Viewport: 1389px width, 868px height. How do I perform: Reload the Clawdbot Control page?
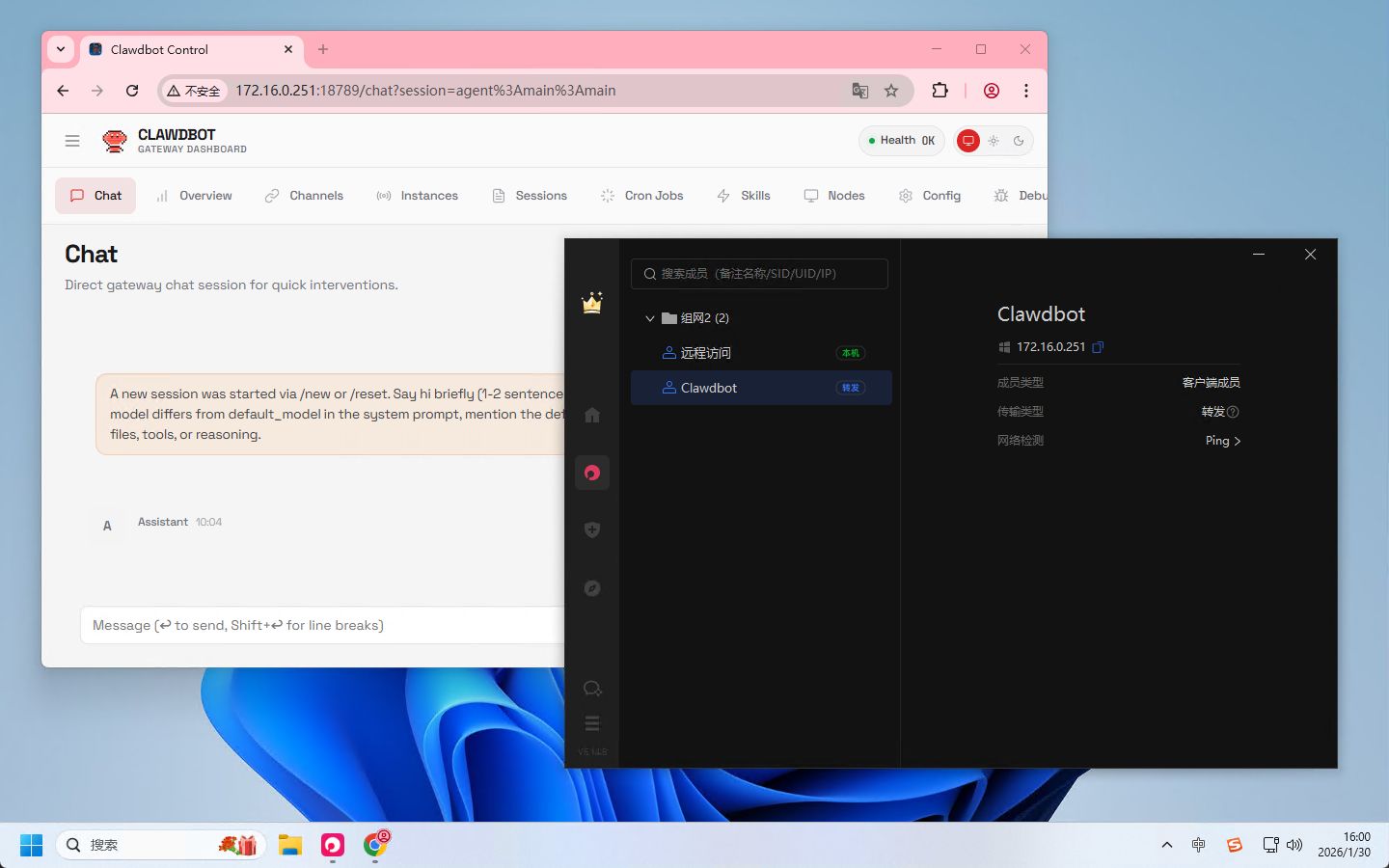pyautogui.click(x=132, y=91)
